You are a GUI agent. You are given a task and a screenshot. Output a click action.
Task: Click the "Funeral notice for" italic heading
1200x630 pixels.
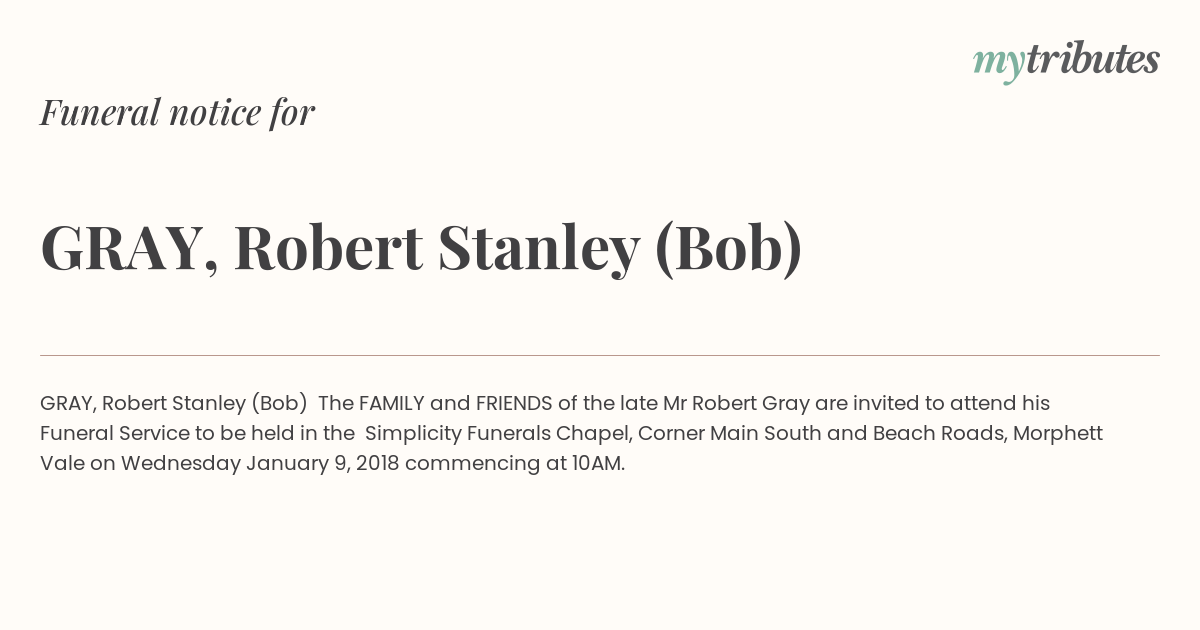(177, 113)
